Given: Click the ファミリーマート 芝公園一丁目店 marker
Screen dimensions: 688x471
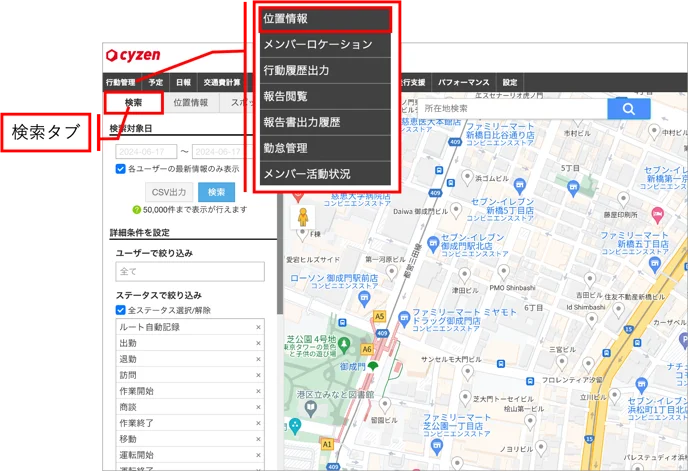Looking at the screenshot, I should [x=437, y=447].
